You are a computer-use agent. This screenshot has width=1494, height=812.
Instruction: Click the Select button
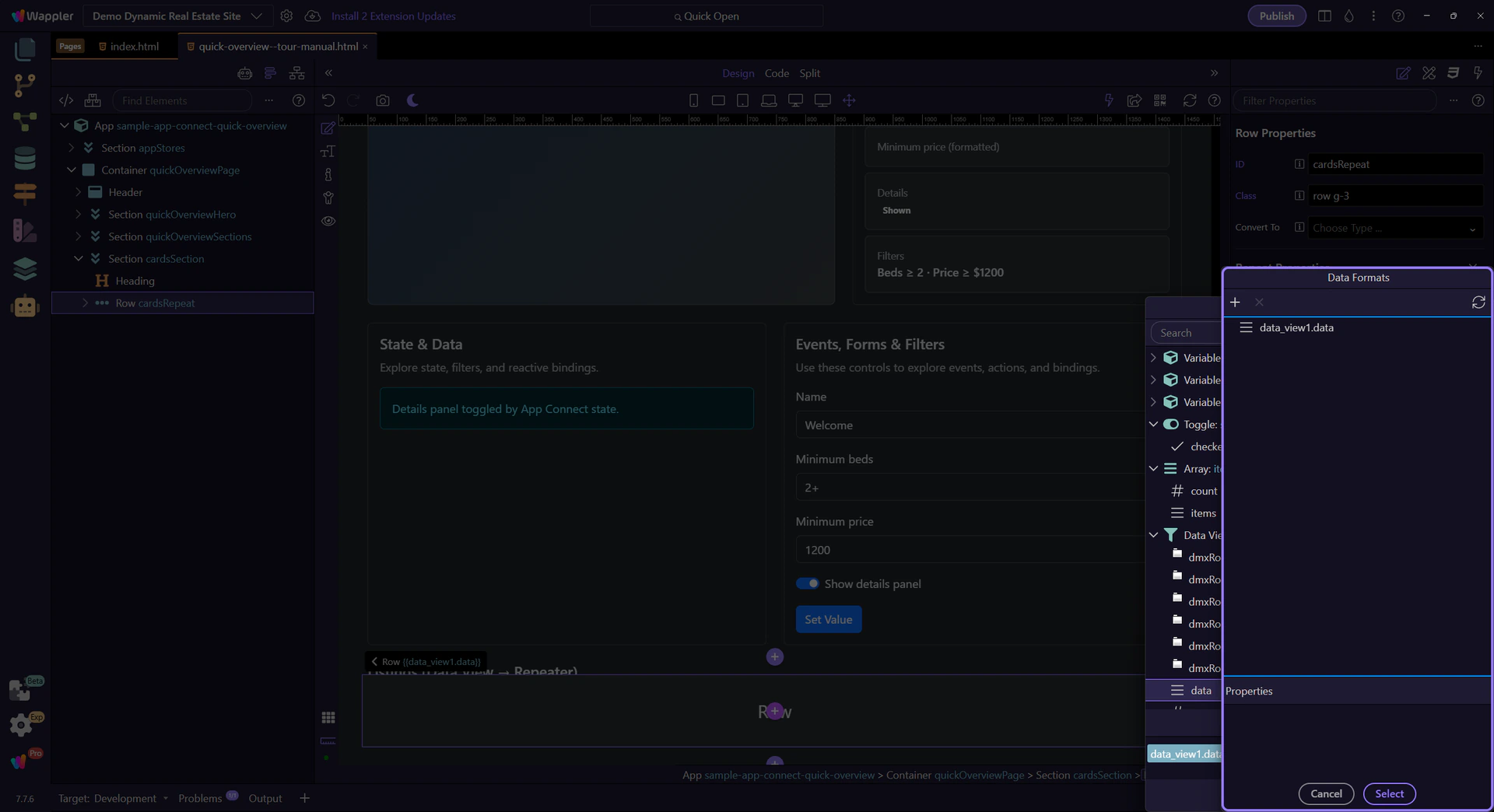1389,794
